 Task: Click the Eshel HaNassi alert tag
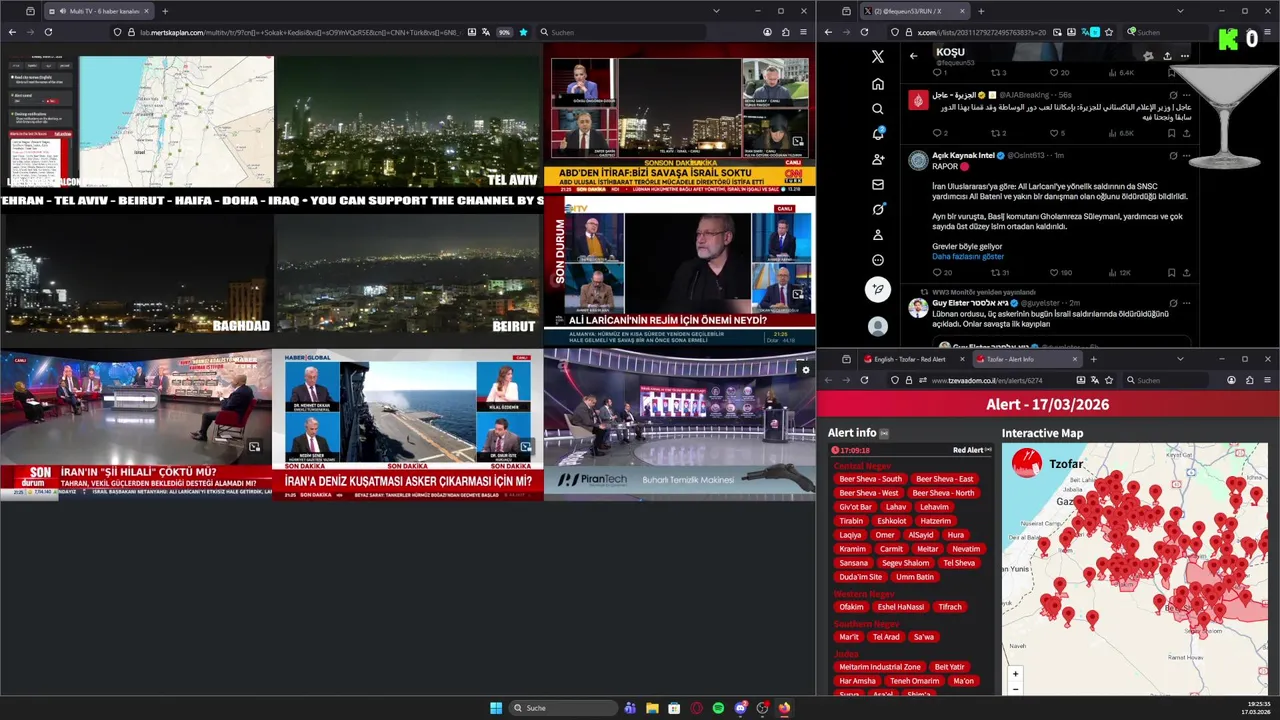click(901, 607)
